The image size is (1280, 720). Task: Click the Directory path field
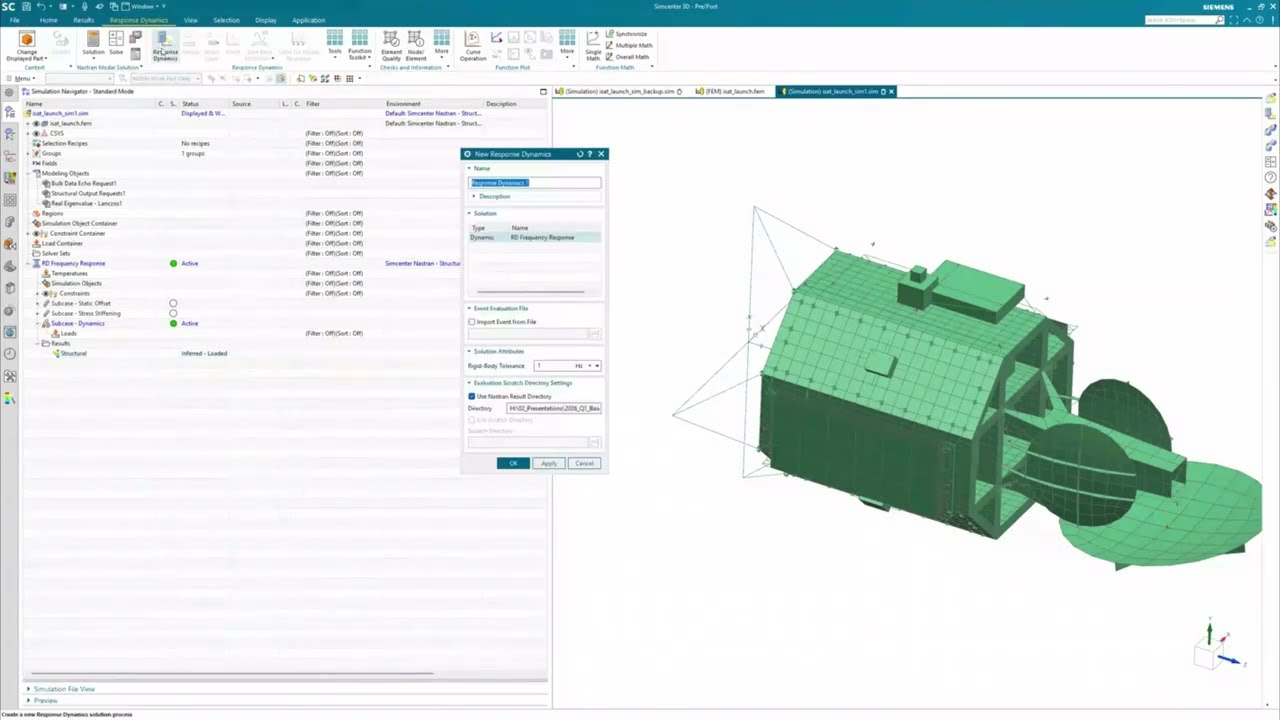pyautogui.click(x=554, y=408)
